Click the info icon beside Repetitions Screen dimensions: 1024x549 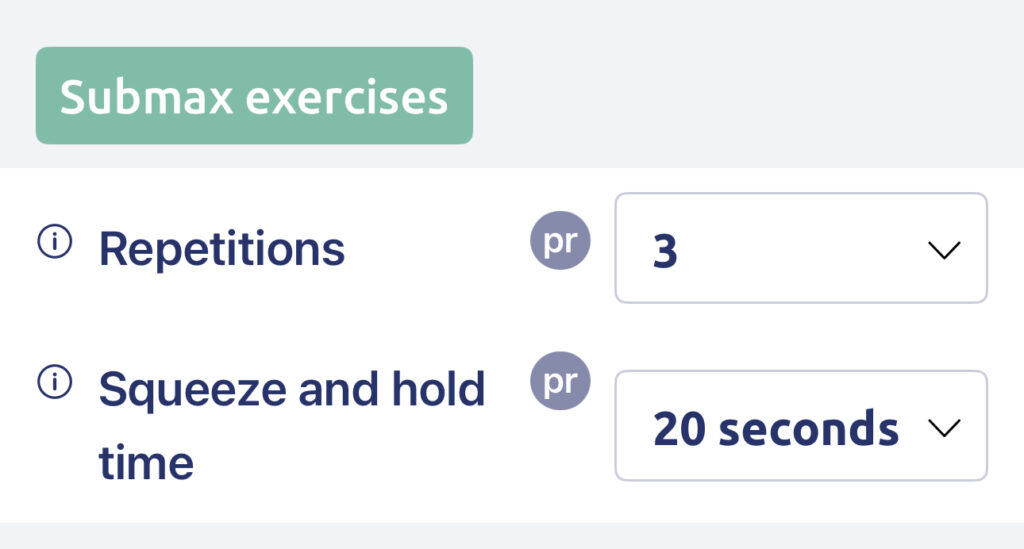tap(55, 243)
